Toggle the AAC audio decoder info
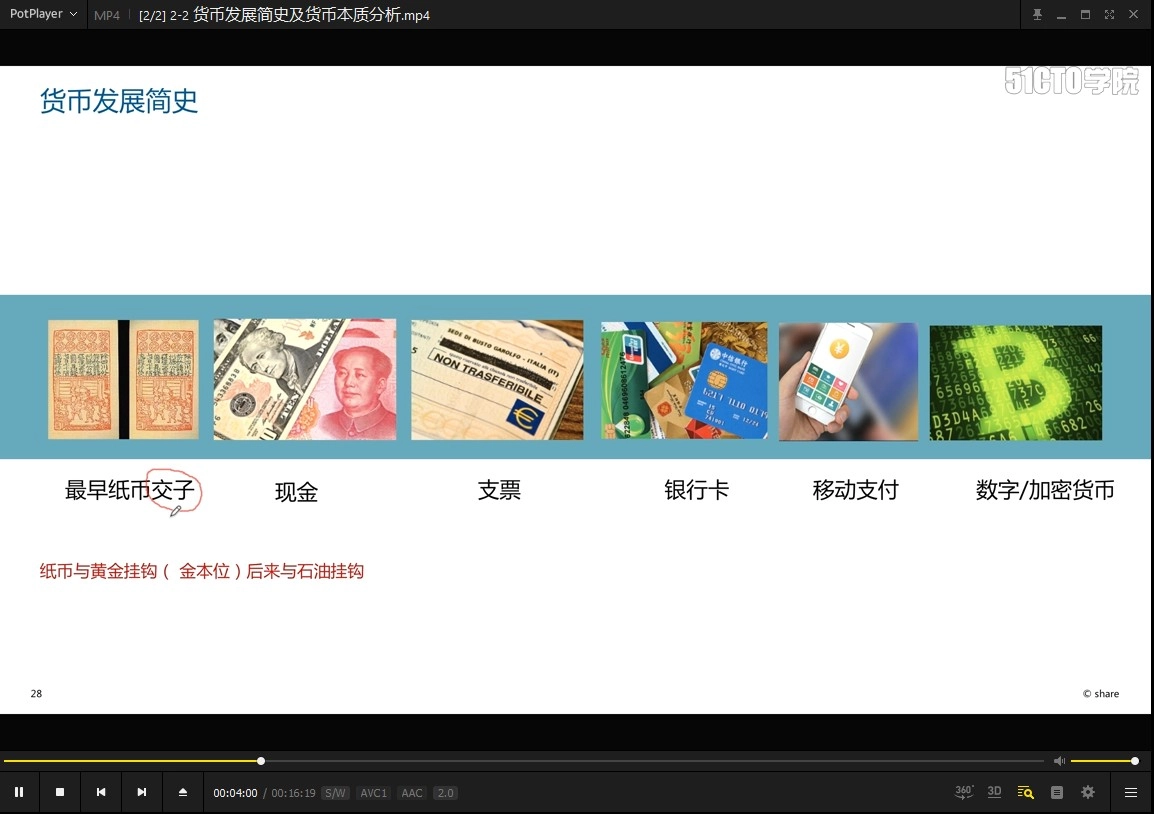 coord(411,792)
